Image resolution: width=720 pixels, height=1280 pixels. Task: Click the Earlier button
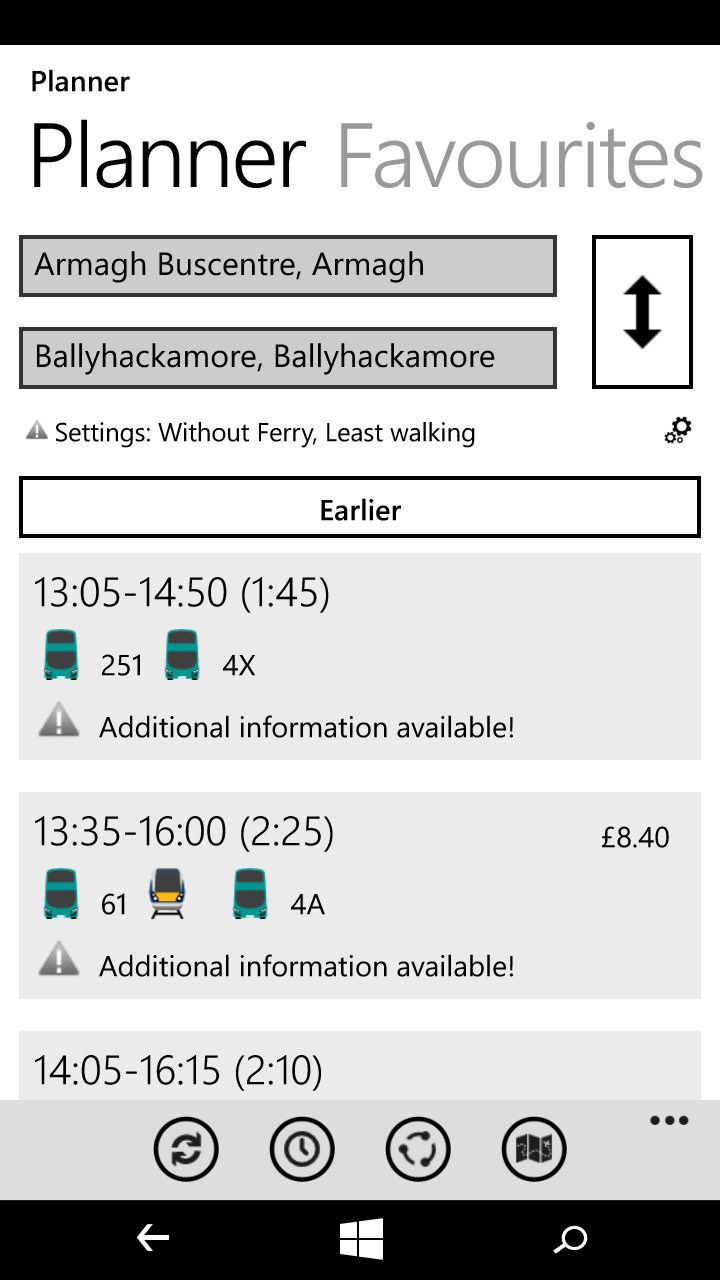(x=359, y=510)
